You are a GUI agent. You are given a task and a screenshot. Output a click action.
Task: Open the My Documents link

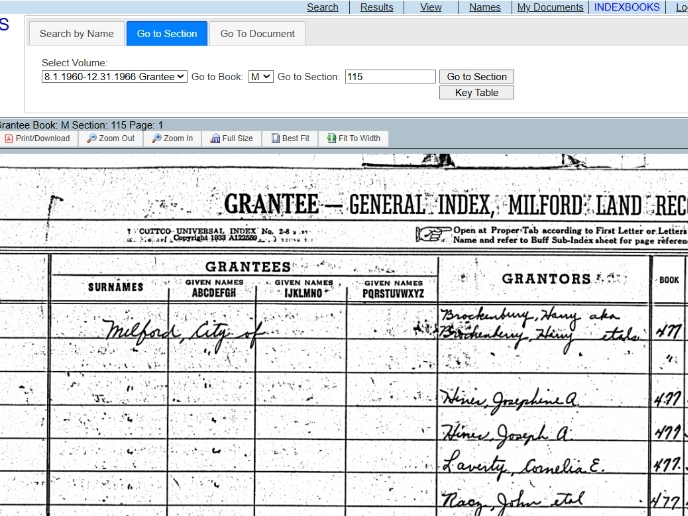coord(550,7)
